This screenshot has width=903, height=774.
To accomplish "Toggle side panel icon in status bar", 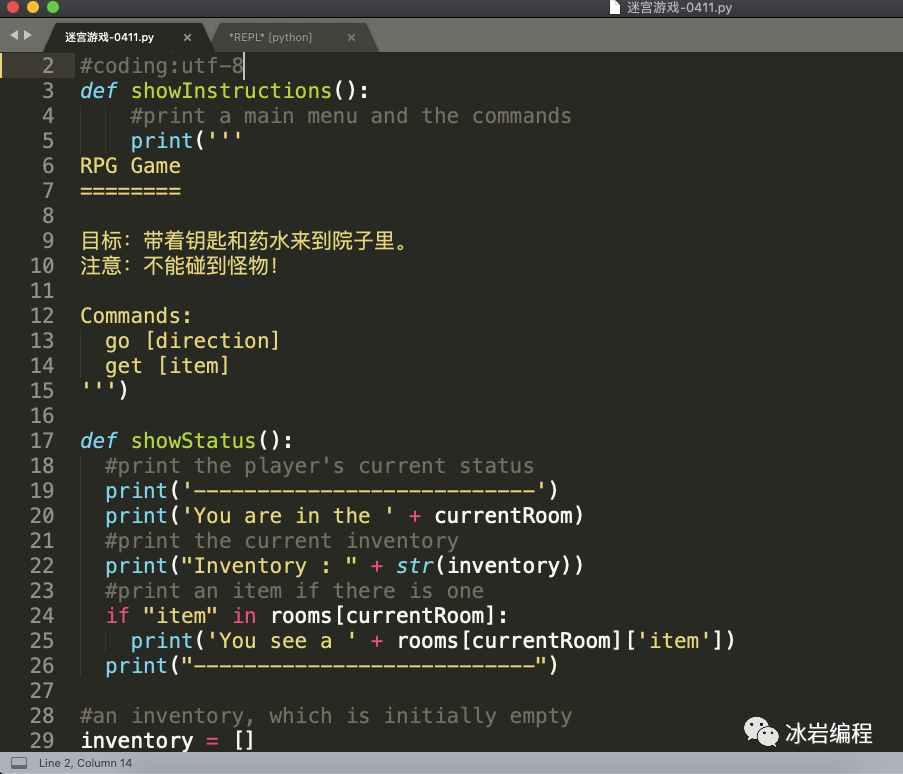I will tap(19, 763).
